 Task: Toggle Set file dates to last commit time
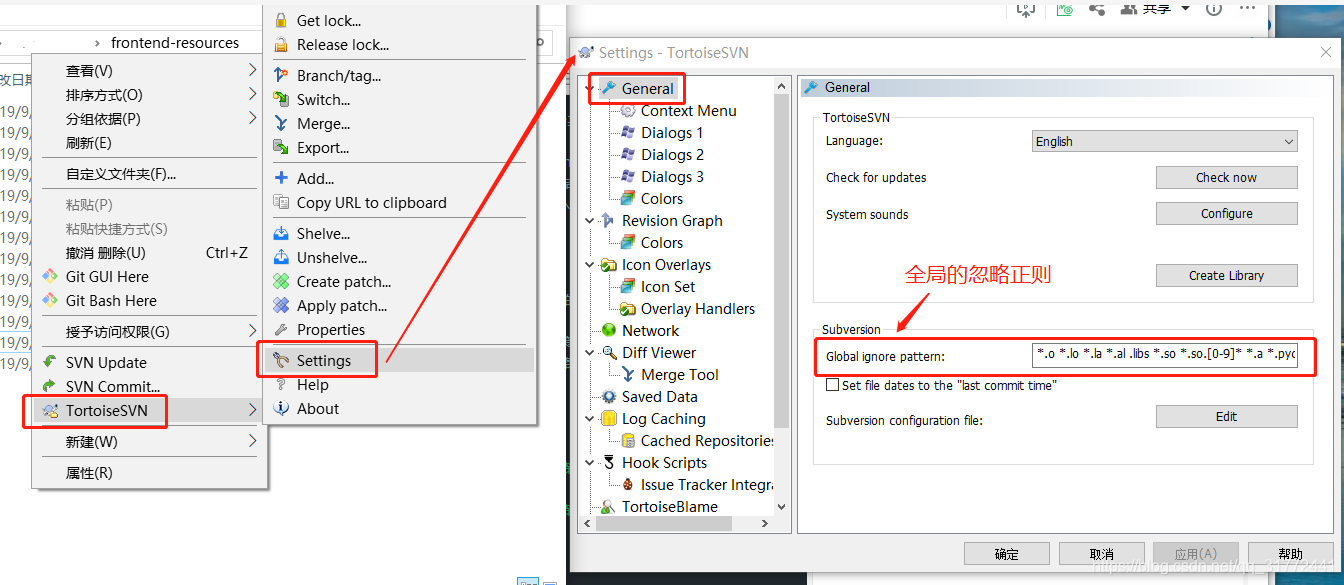(832, 385)
